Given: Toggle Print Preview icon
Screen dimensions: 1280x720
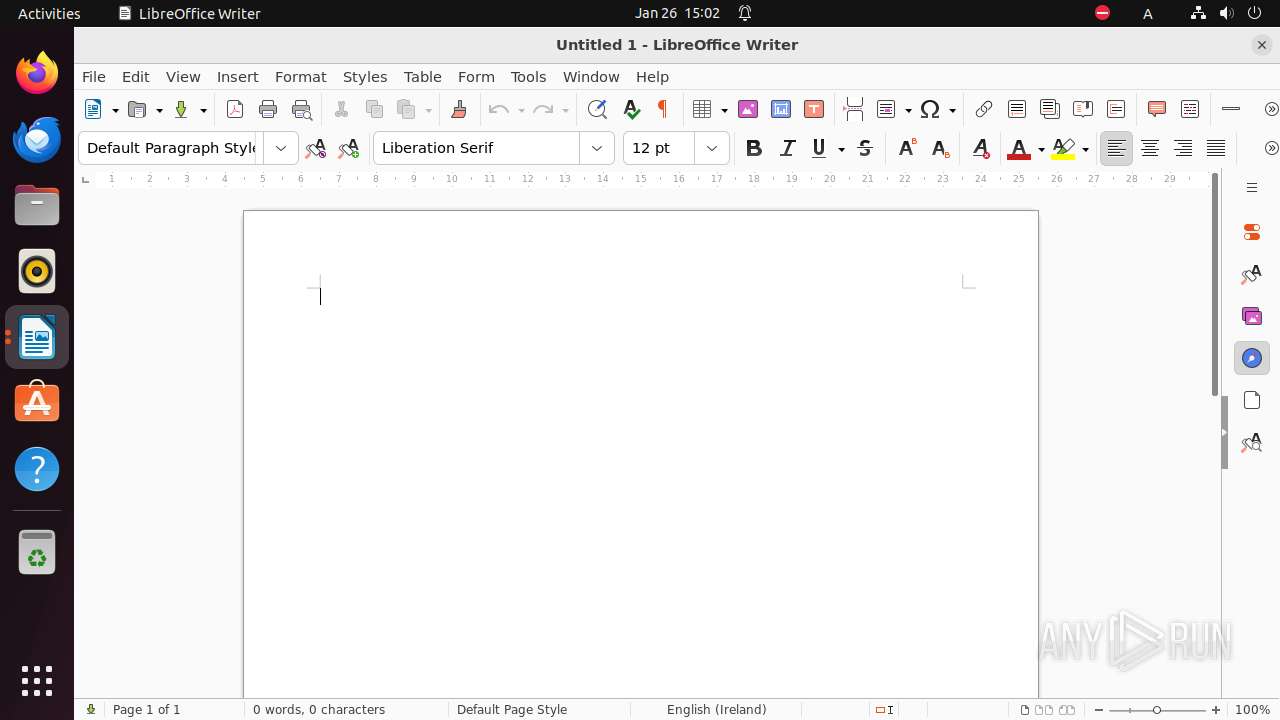Looking at the screenshot, I should tap(301, 109).
